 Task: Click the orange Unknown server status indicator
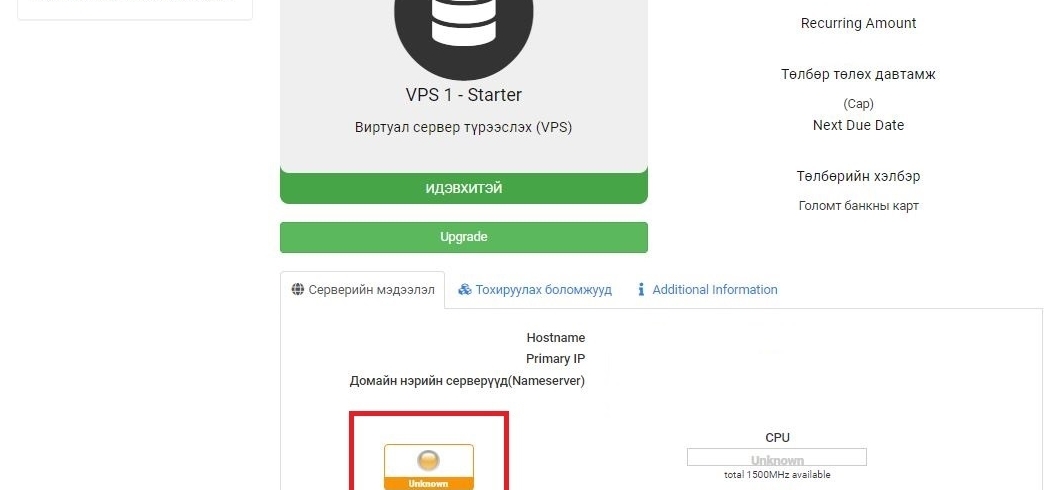[x=429, y=467]
